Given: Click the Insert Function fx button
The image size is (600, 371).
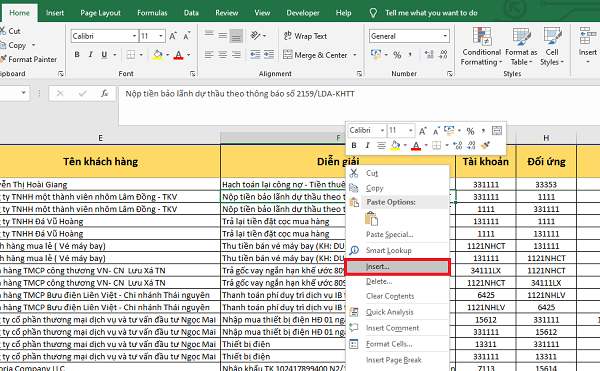Looking at the screenshot, I should [104, 93].
